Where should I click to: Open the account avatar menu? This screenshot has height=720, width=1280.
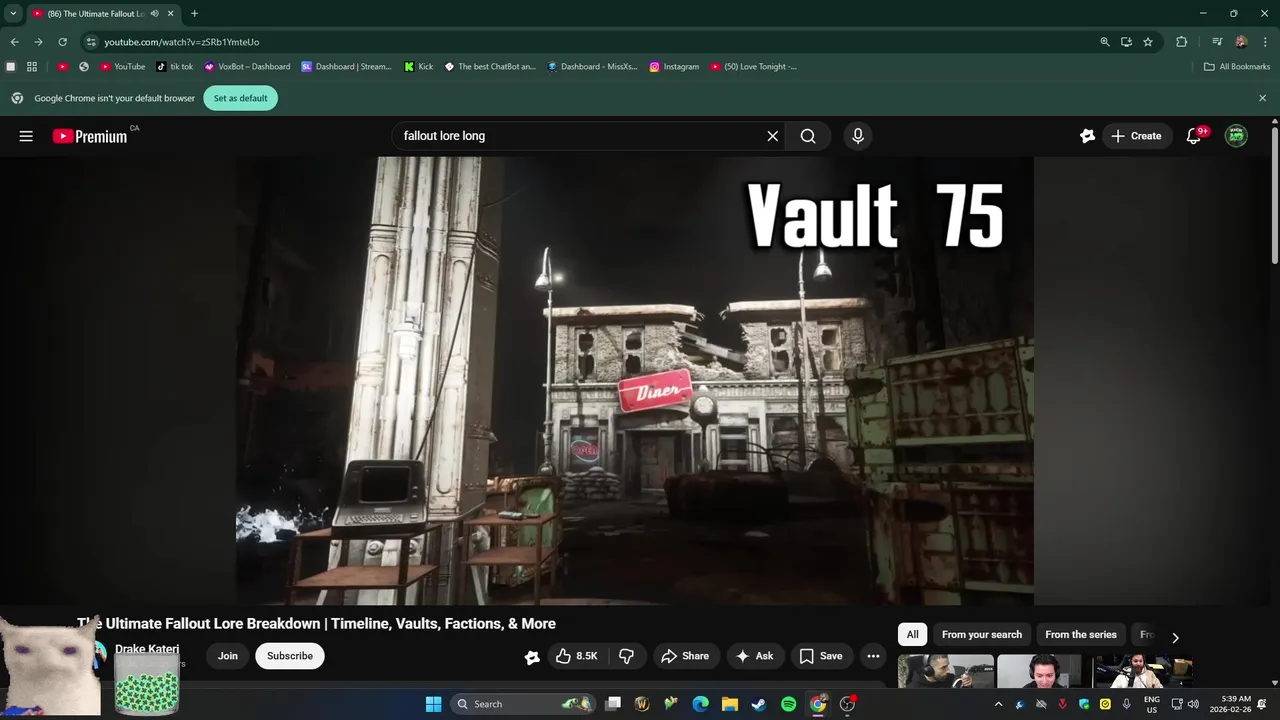1236,136
